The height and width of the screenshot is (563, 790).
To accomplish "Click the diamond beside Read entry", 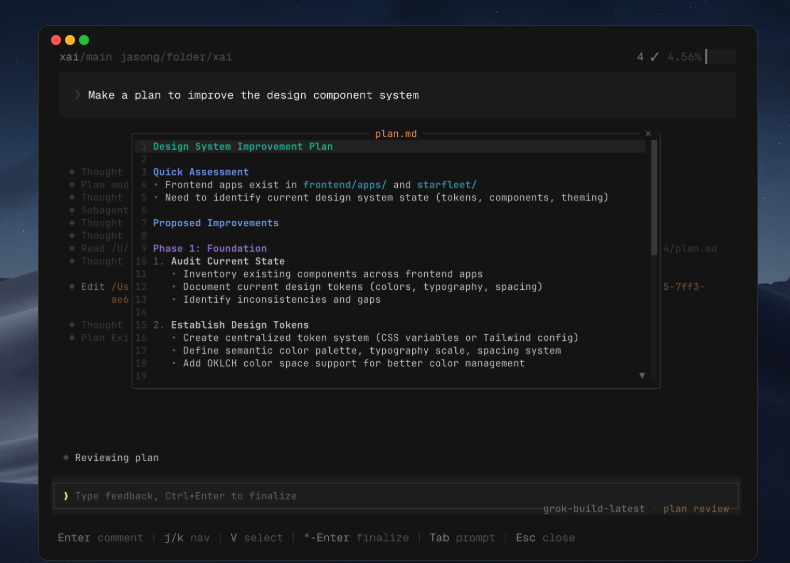I will tap(72, 248).
